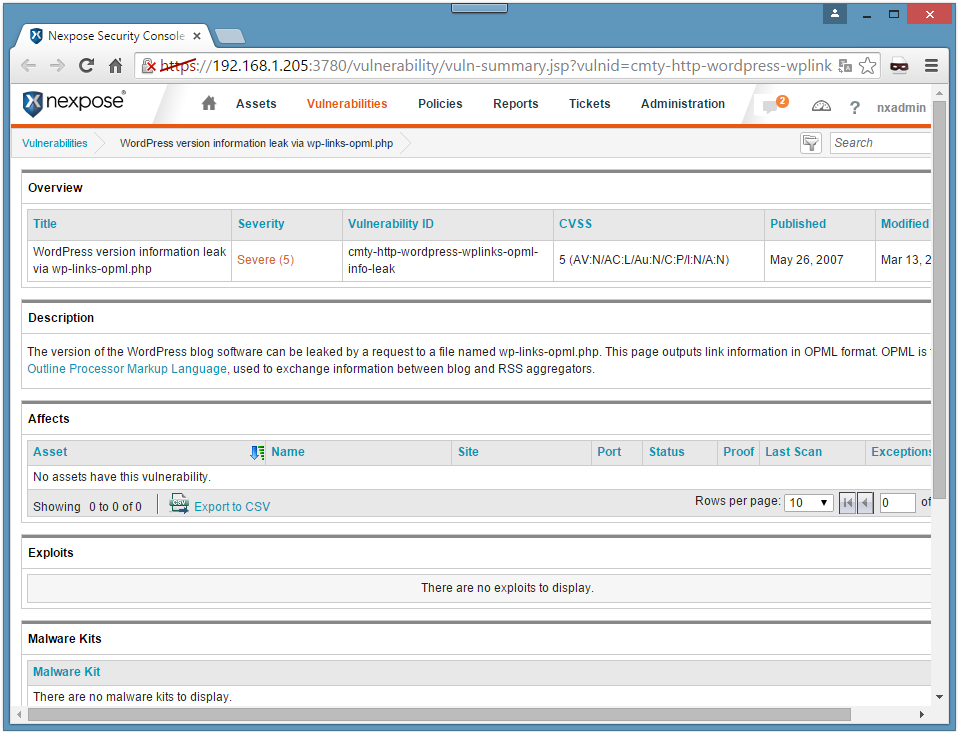Viewport: 958px width, 732px height.
Task: Open the Chrome hamburger menu
Action: tap(931, 65)
